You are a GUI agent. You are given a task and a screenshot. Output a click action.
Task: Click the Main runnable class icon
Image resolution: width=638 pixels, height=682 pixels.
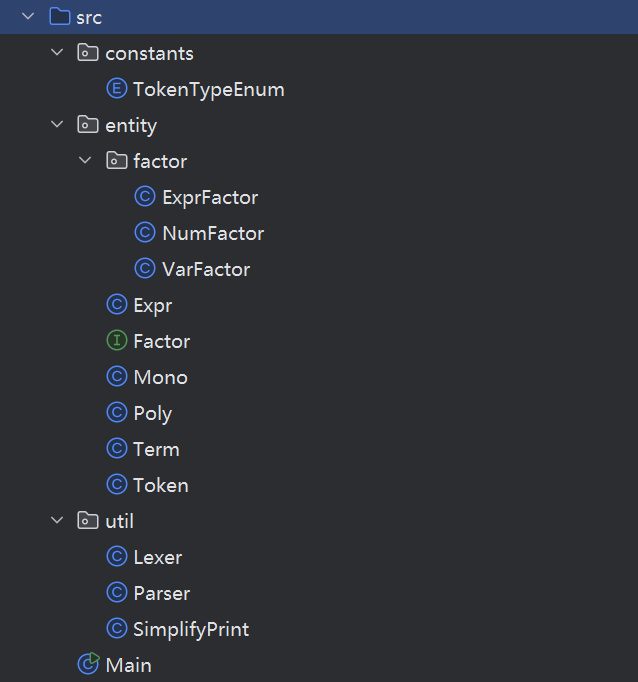89,665
